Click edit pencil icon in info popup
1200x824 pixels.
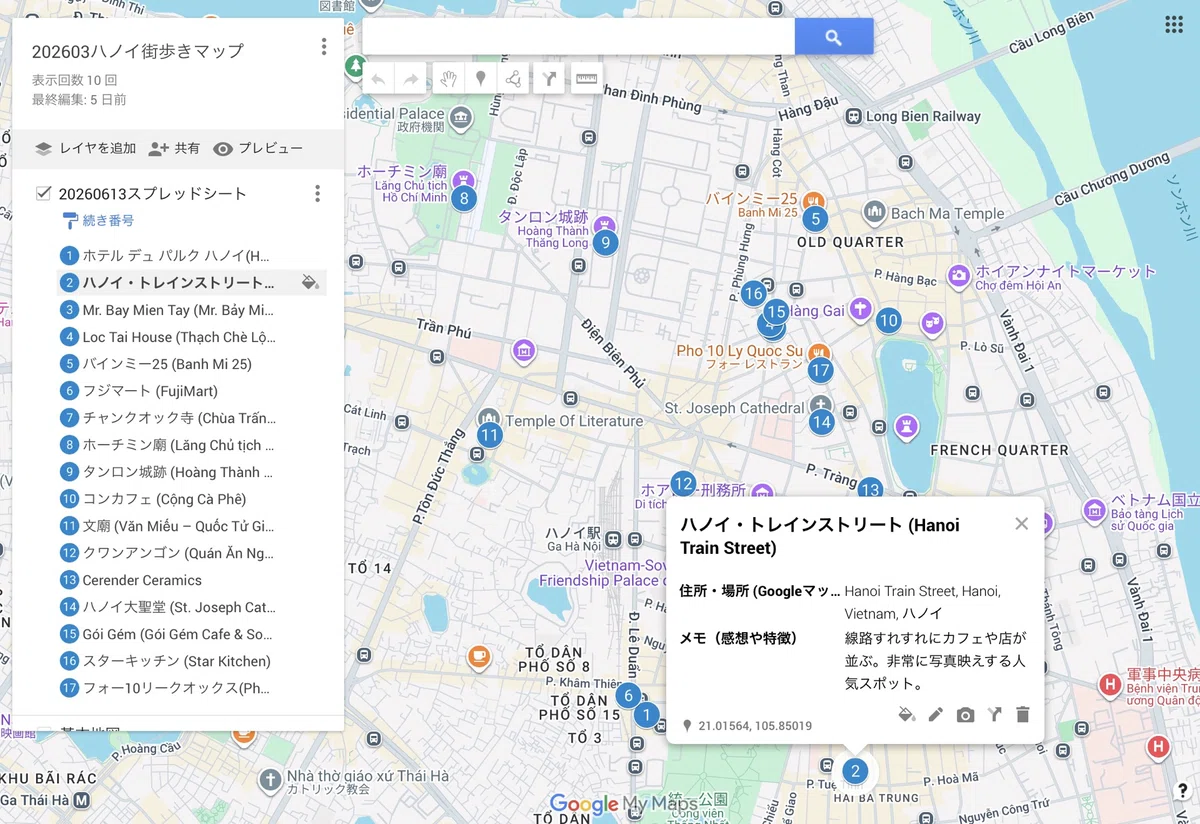pyautogui.click(x=936, y=715)
